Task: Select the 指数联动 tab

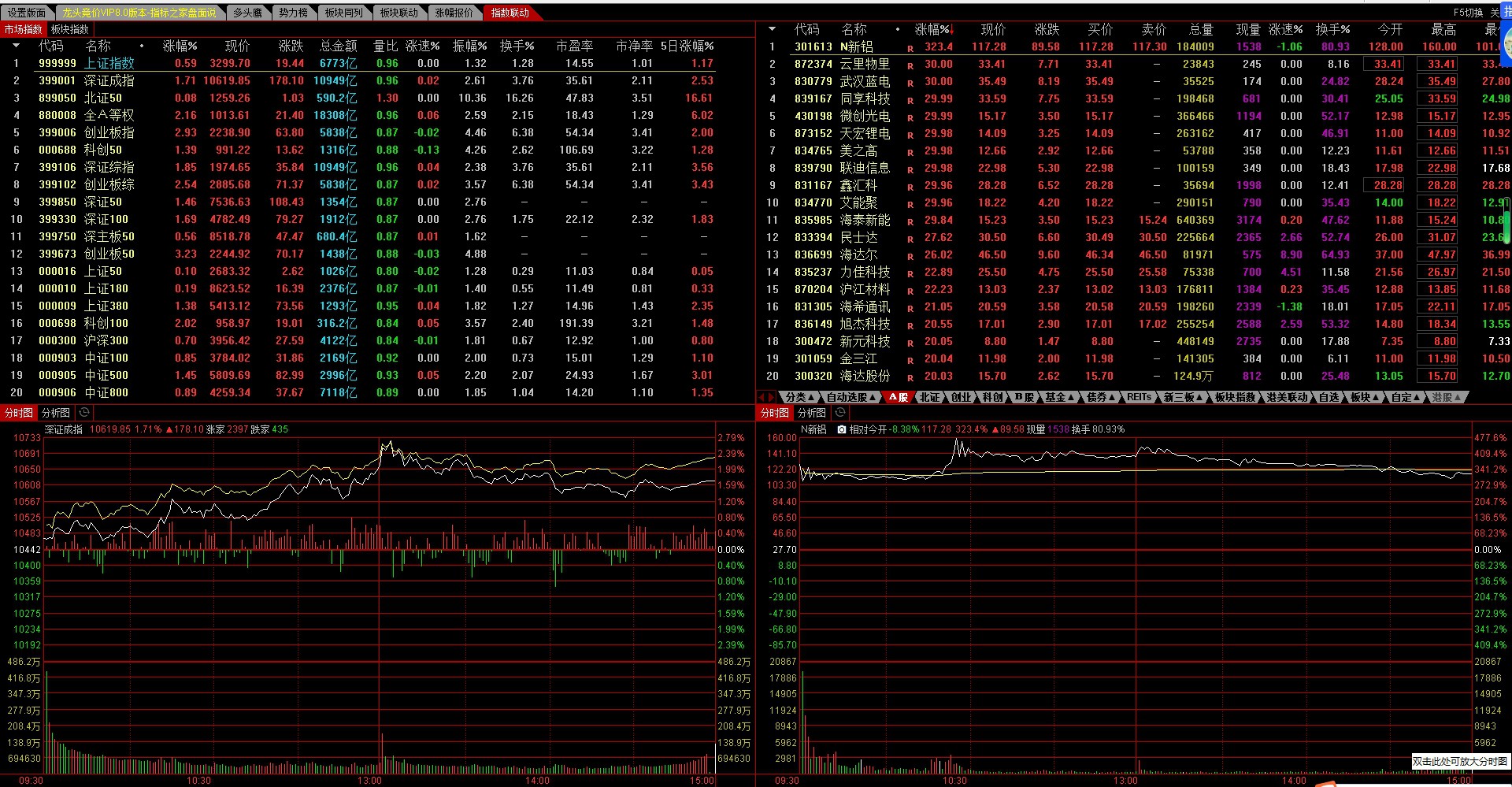Action: (x=510, y=13)
